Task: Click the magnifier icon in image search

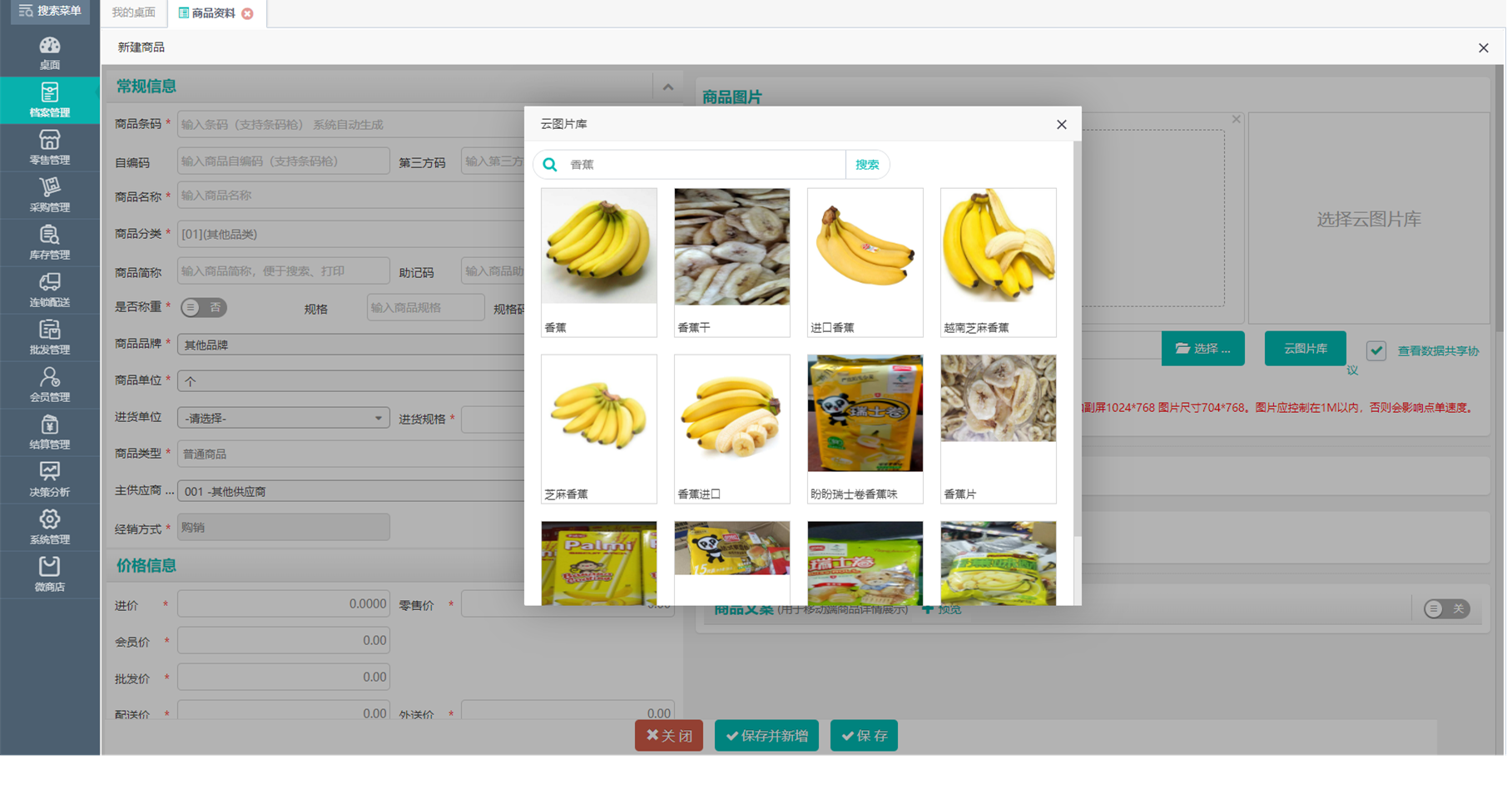Action: coord(550,164)
